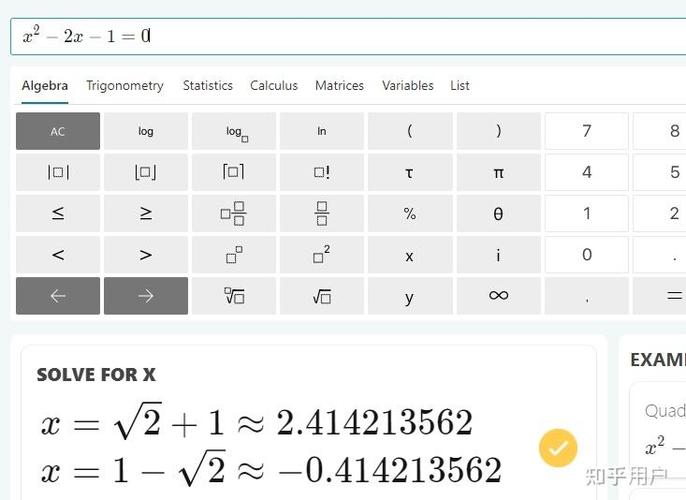This screenshot has height=500, width=686.
Task: Open the List tab
Action: [460, 86]
